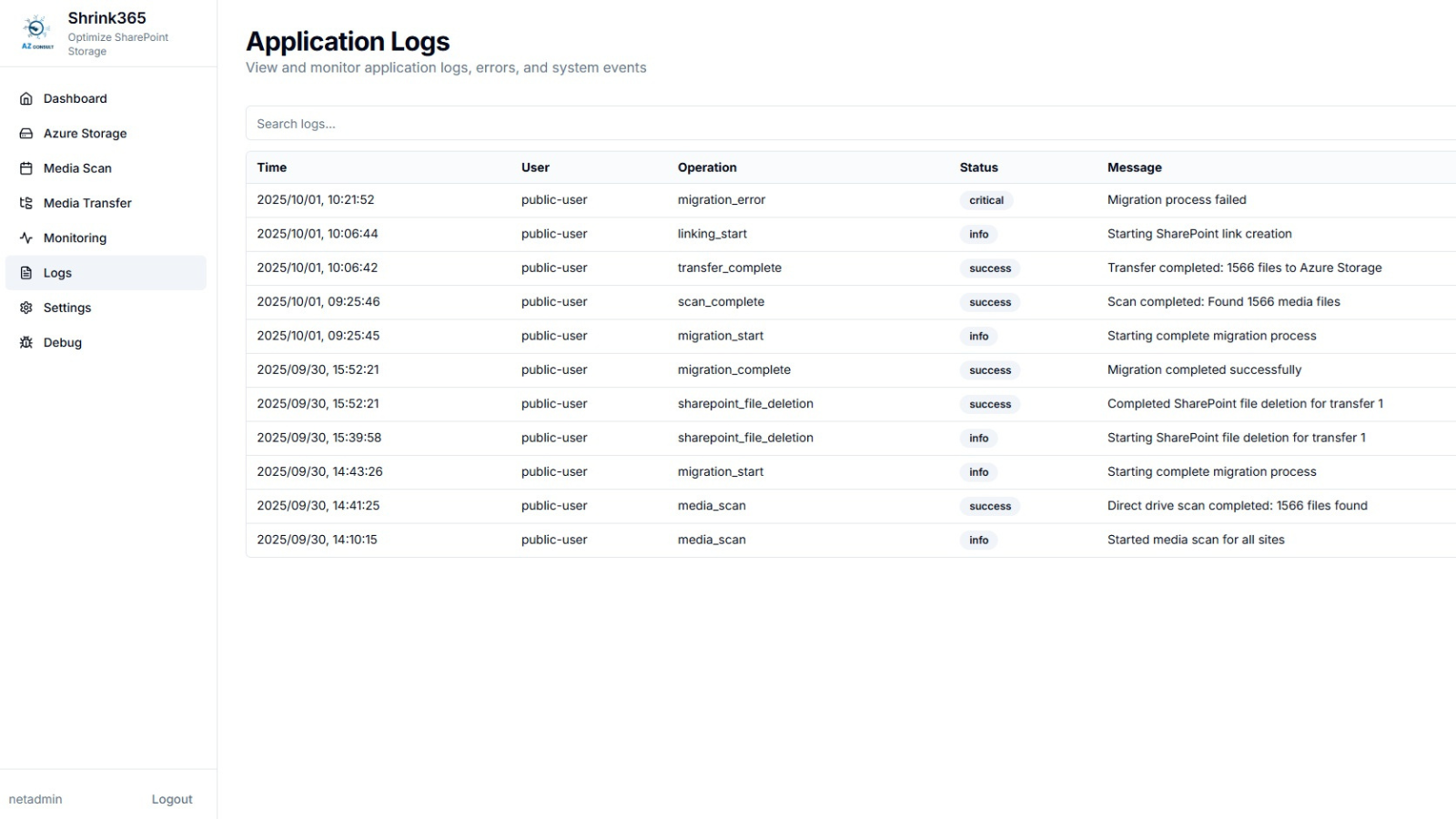Click 'Completed SharePoint file deletion' message
This screenshot has width=1456, height=819.
1245,404
